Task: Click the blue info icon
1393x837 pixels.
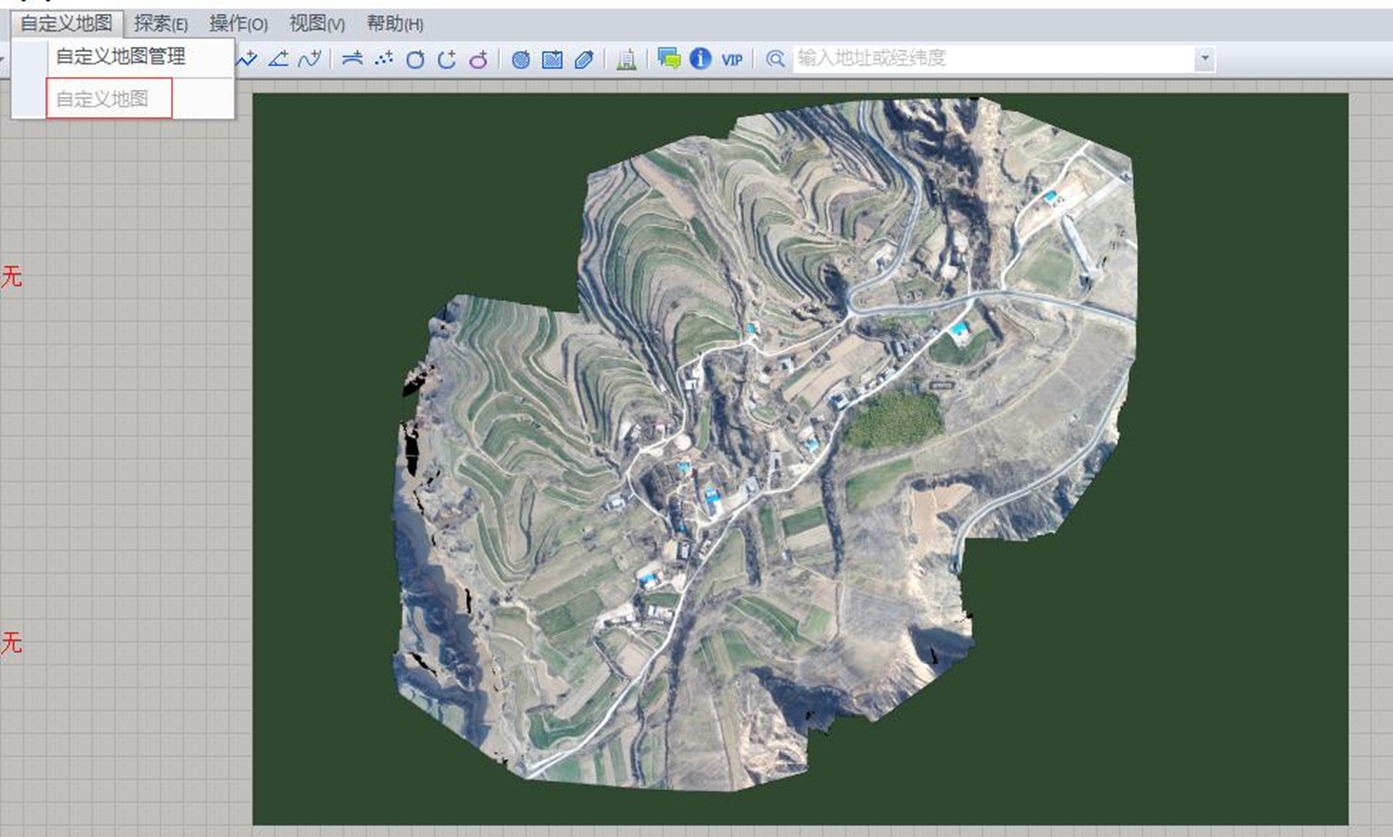Action: click(700, 59)
